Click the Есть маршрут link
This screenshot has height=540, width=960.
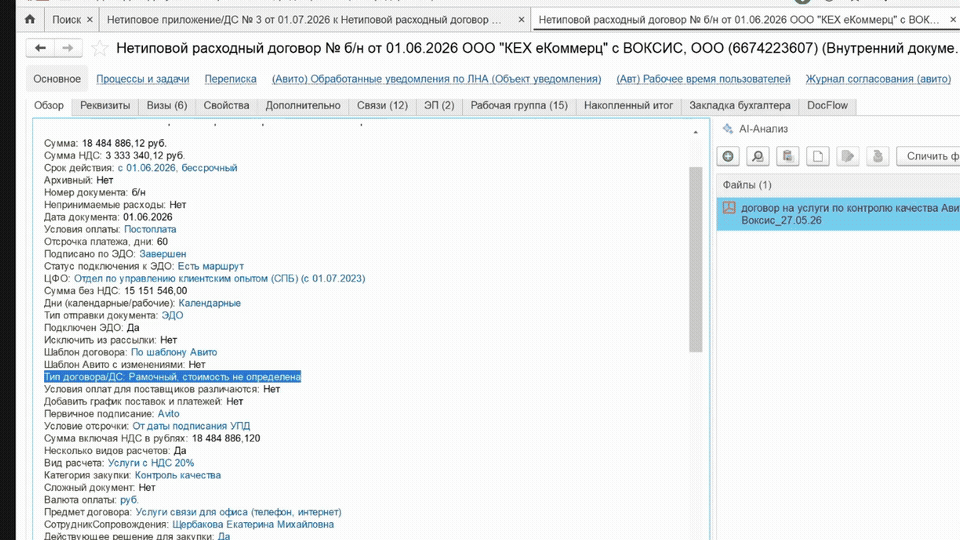pyautogui.click(x=211, y=266)
